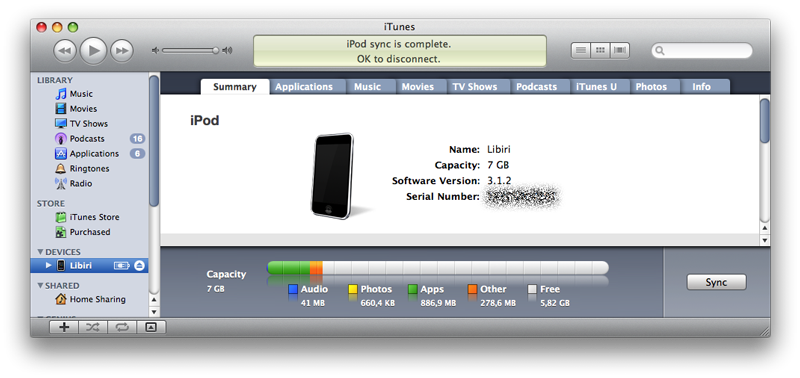This screenshot has width=800, height=378.
Task: Click the Play button
Action: pos(93,51)
